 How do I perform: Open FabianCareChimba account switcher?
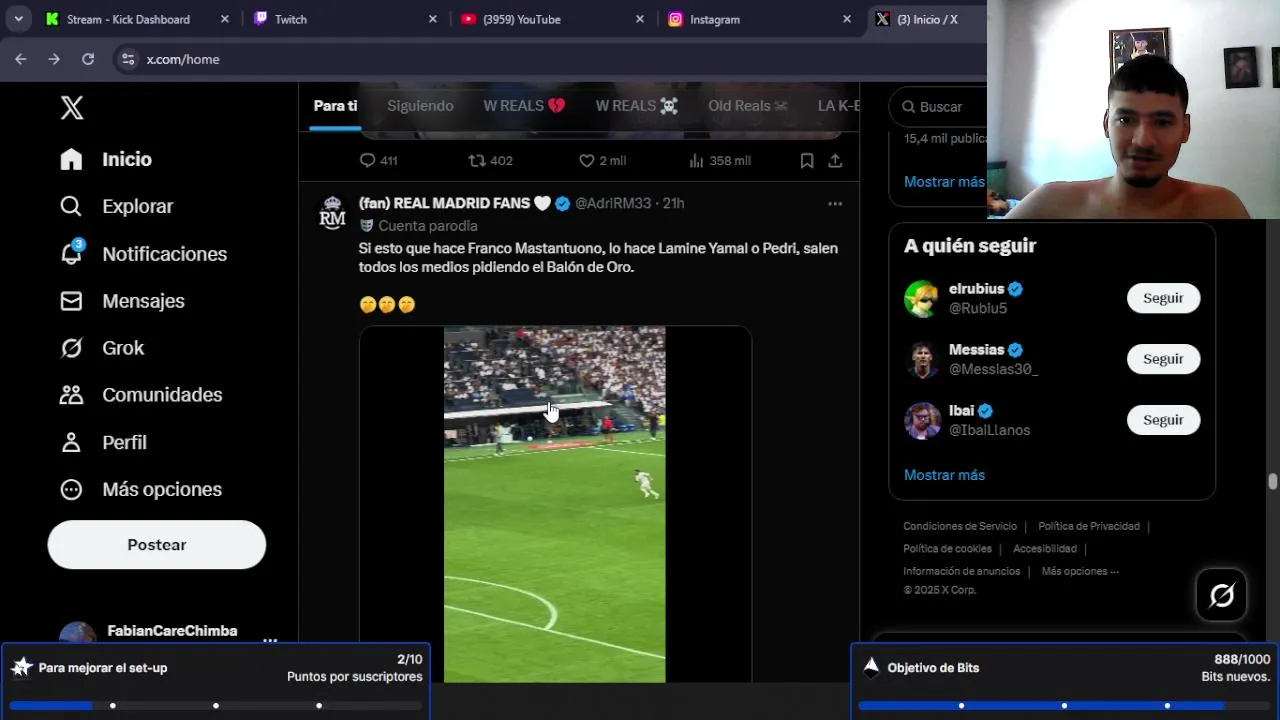coord(167,634)
